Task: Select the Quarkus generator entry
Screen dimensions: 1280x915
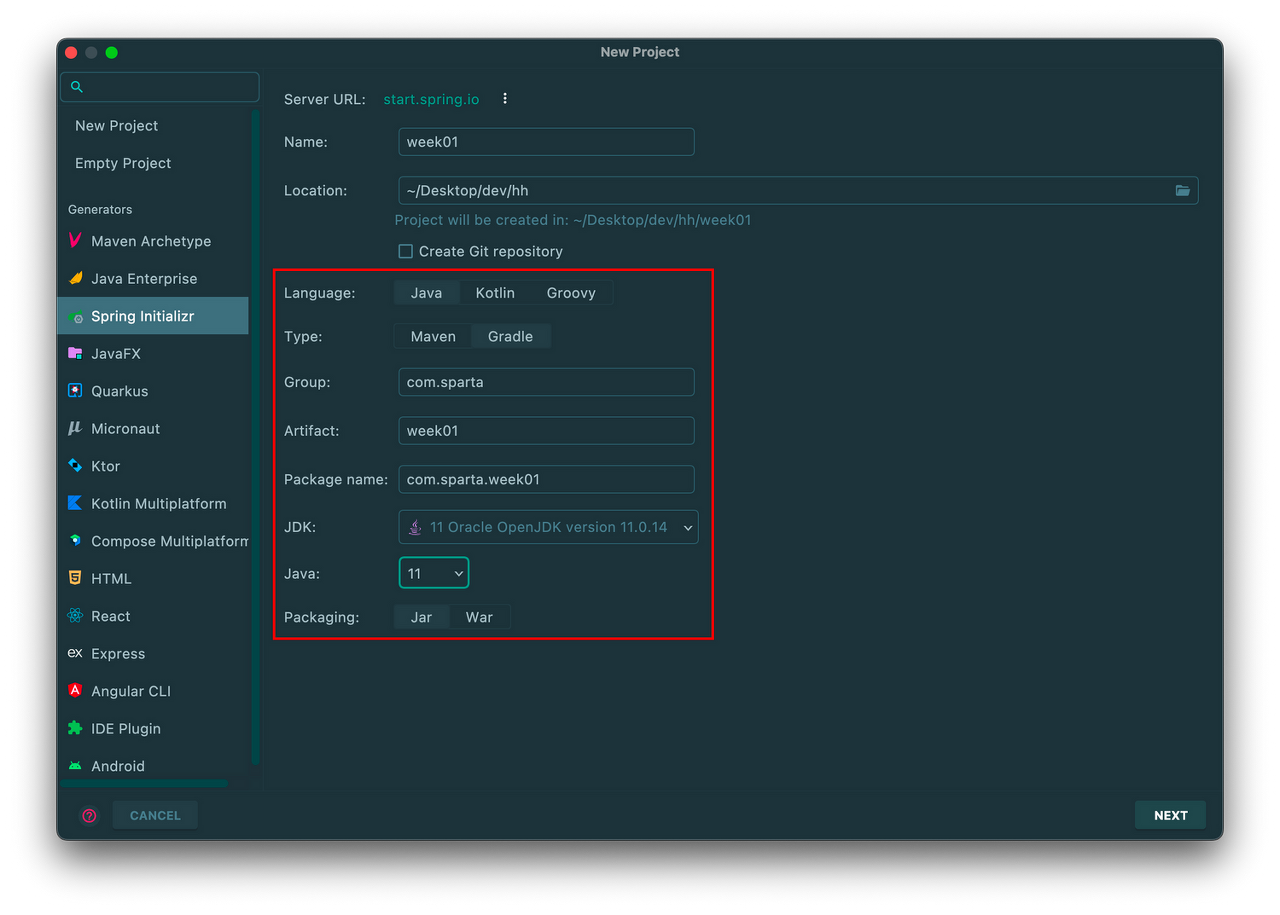Action: coord(154,391)
